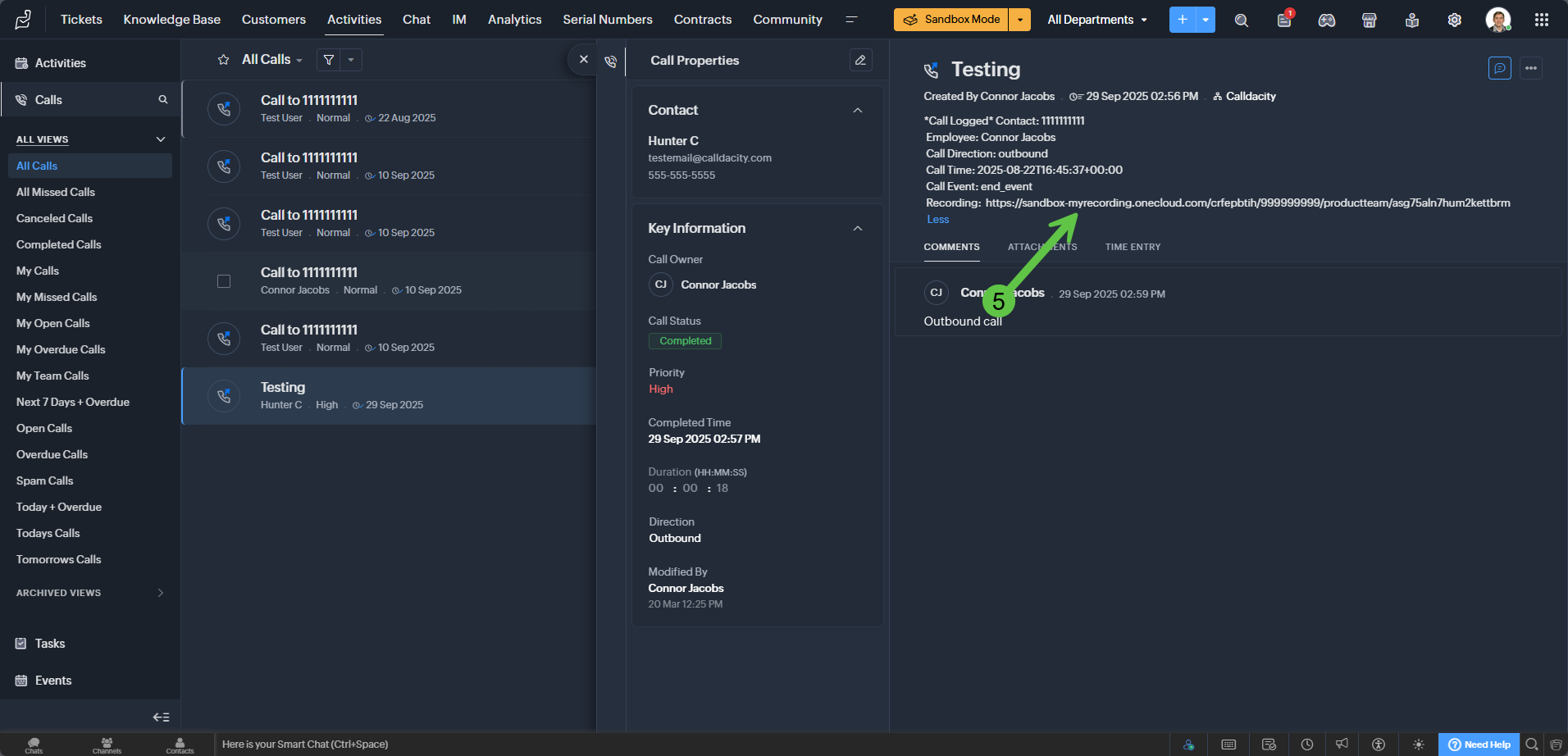Click the Need Help button
The width and height of the screenshot is (1568, 756).
pyautogui.click(x=1479, y=745)
